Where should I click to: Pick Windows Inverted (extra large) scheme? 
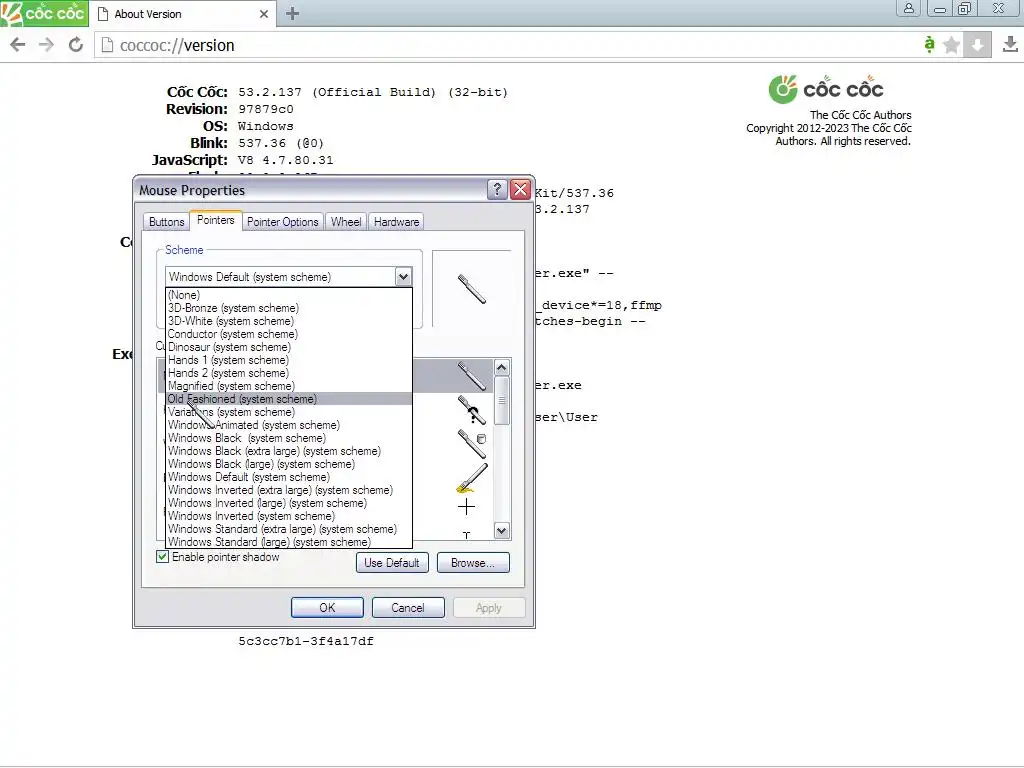coord(289,490)
